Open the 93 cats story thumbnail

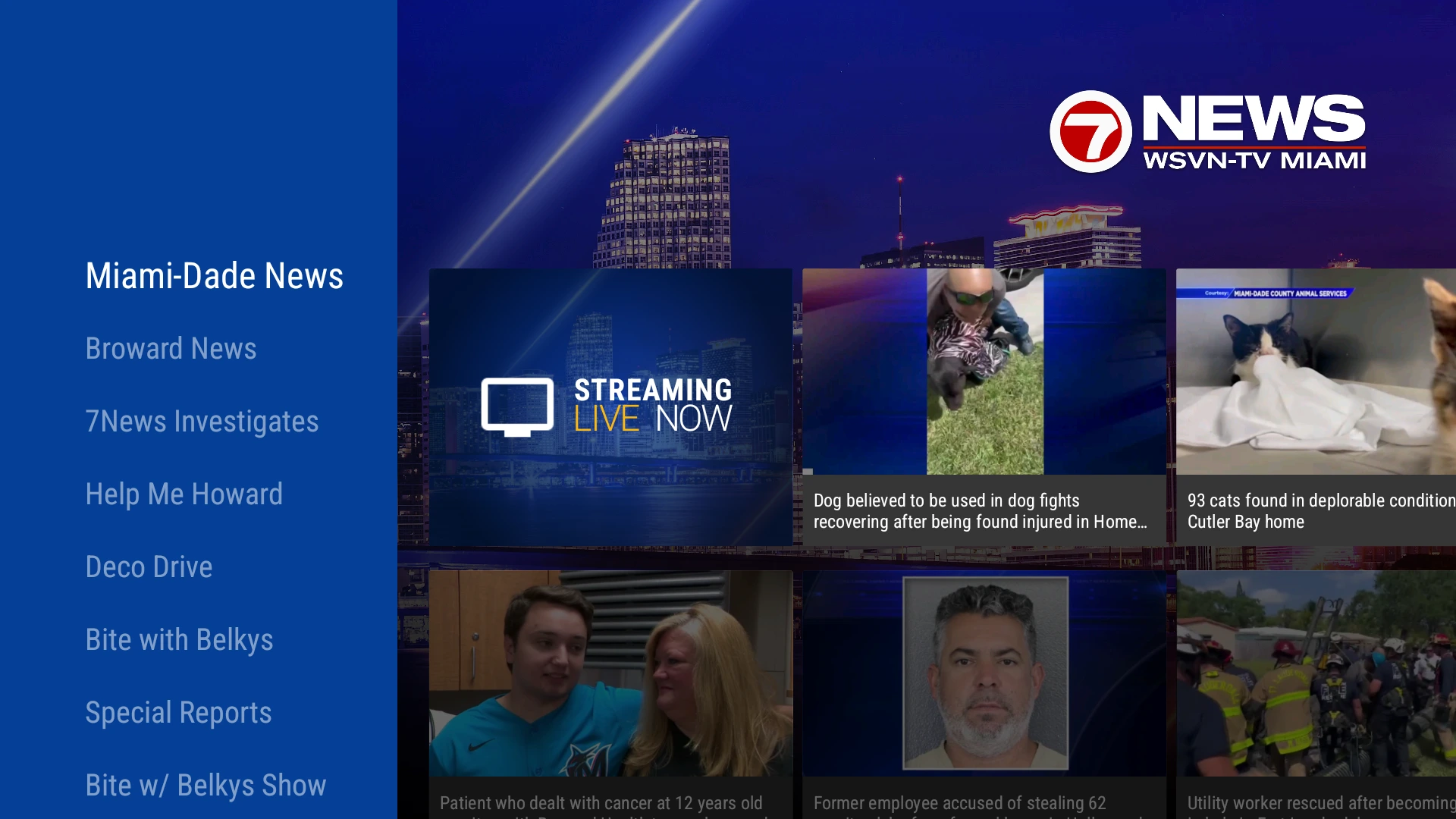point(1316,372)
